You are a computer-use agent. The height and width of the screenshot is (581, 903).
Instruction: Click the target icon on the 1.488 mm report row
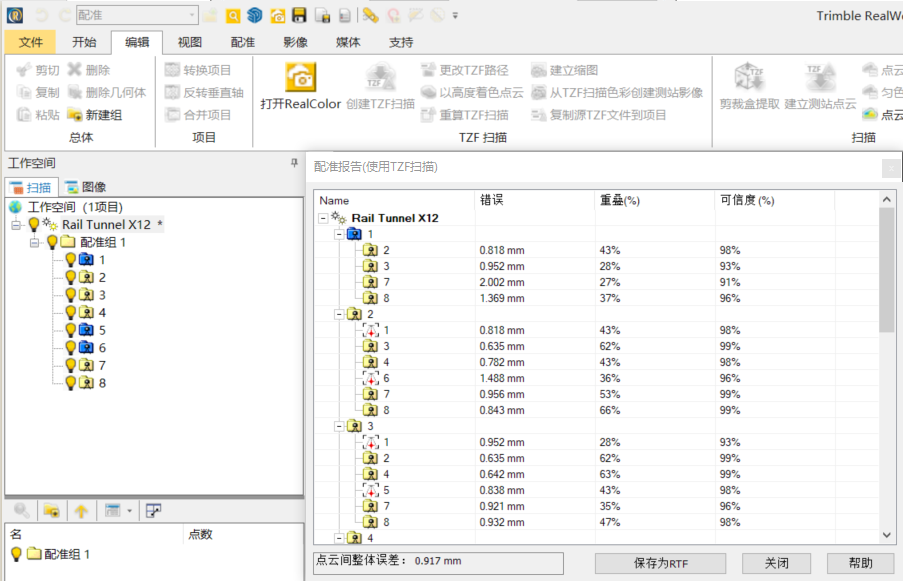[x=370, y=378]
